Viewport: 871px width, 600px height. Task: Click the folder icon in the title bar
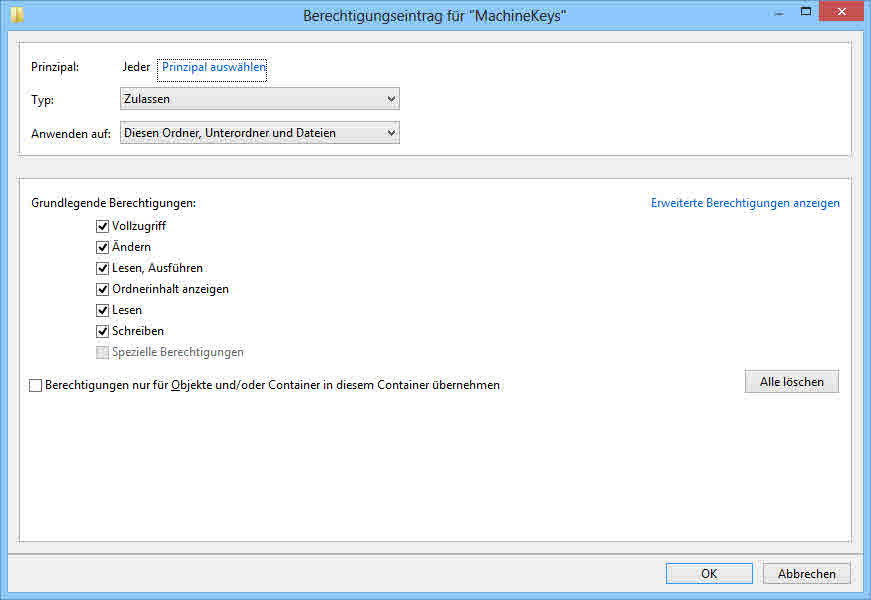[17, 14]
